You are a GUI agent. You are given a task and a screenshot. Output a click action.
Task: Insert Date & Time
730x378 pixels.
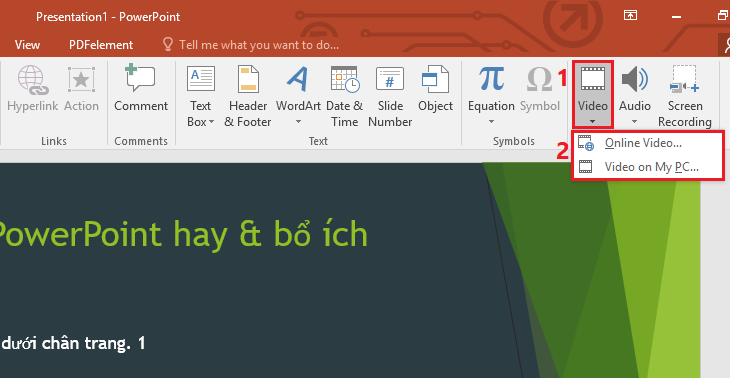(x=345, y=95)
